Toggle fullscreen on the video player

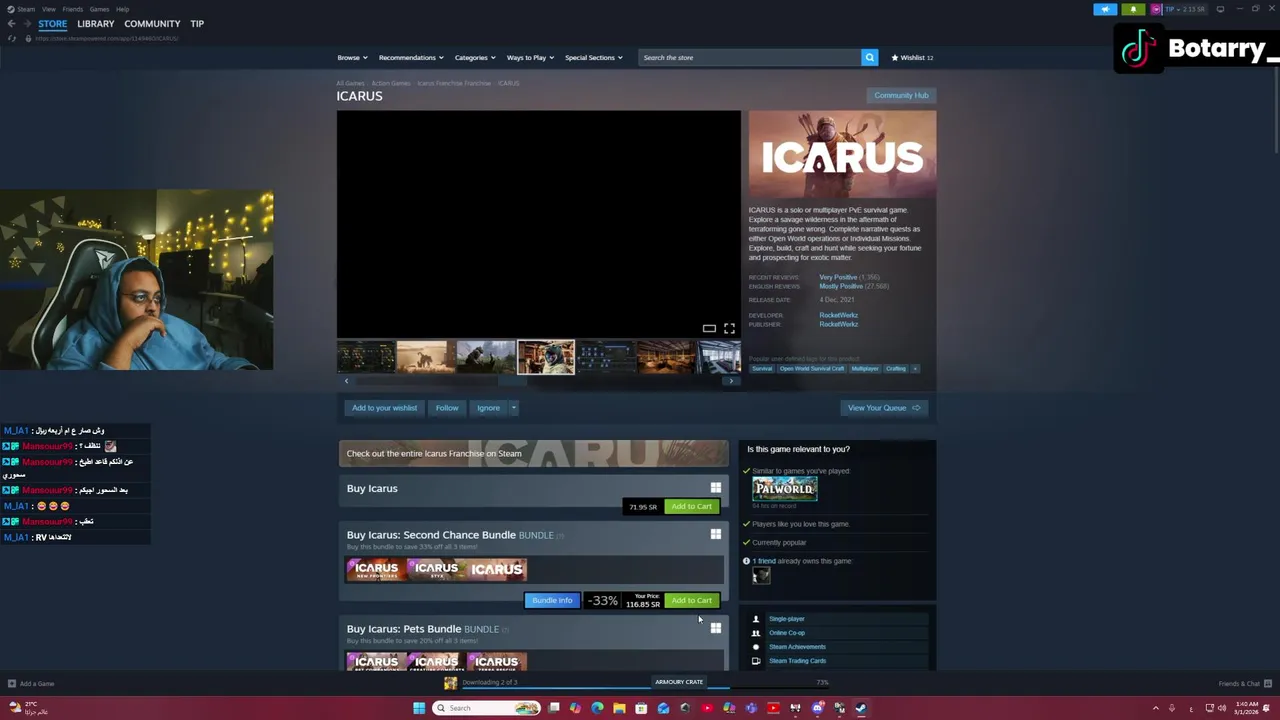pos(729,329)
